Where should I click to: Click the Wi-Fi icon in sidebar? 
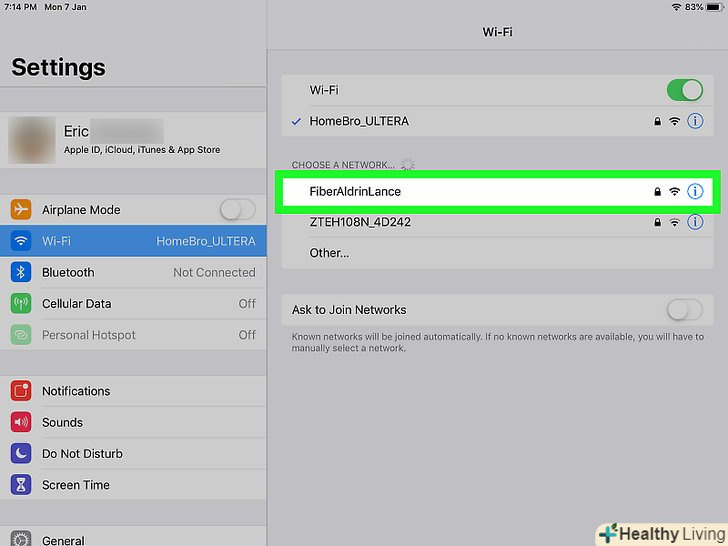click(x=21, y=241)
